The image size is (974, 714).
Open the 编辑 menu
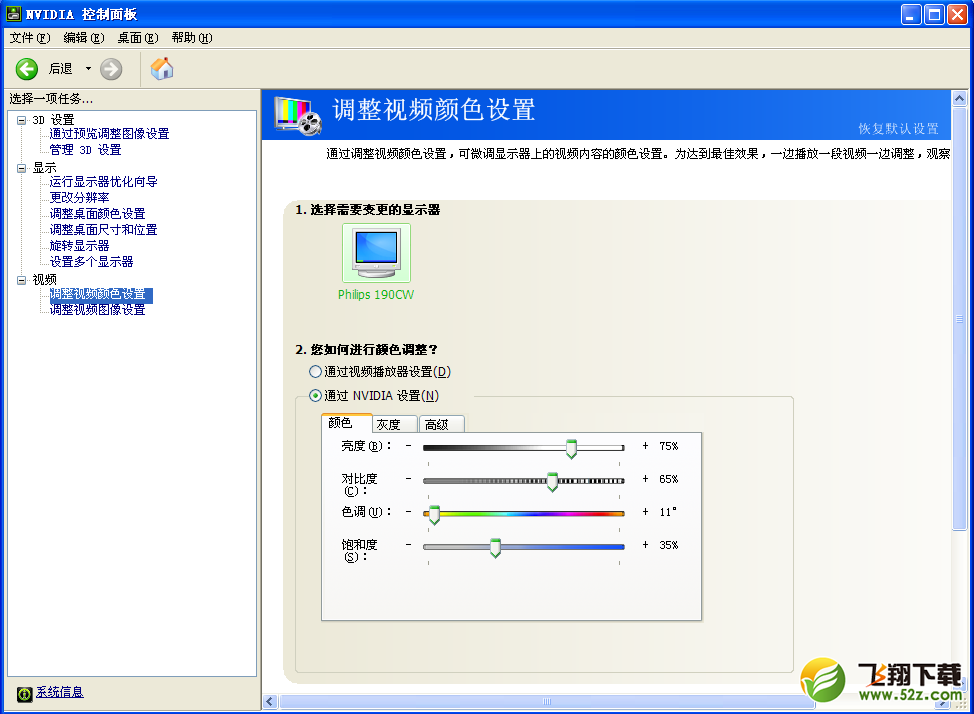pyautogui.click(x=84, y=38)
